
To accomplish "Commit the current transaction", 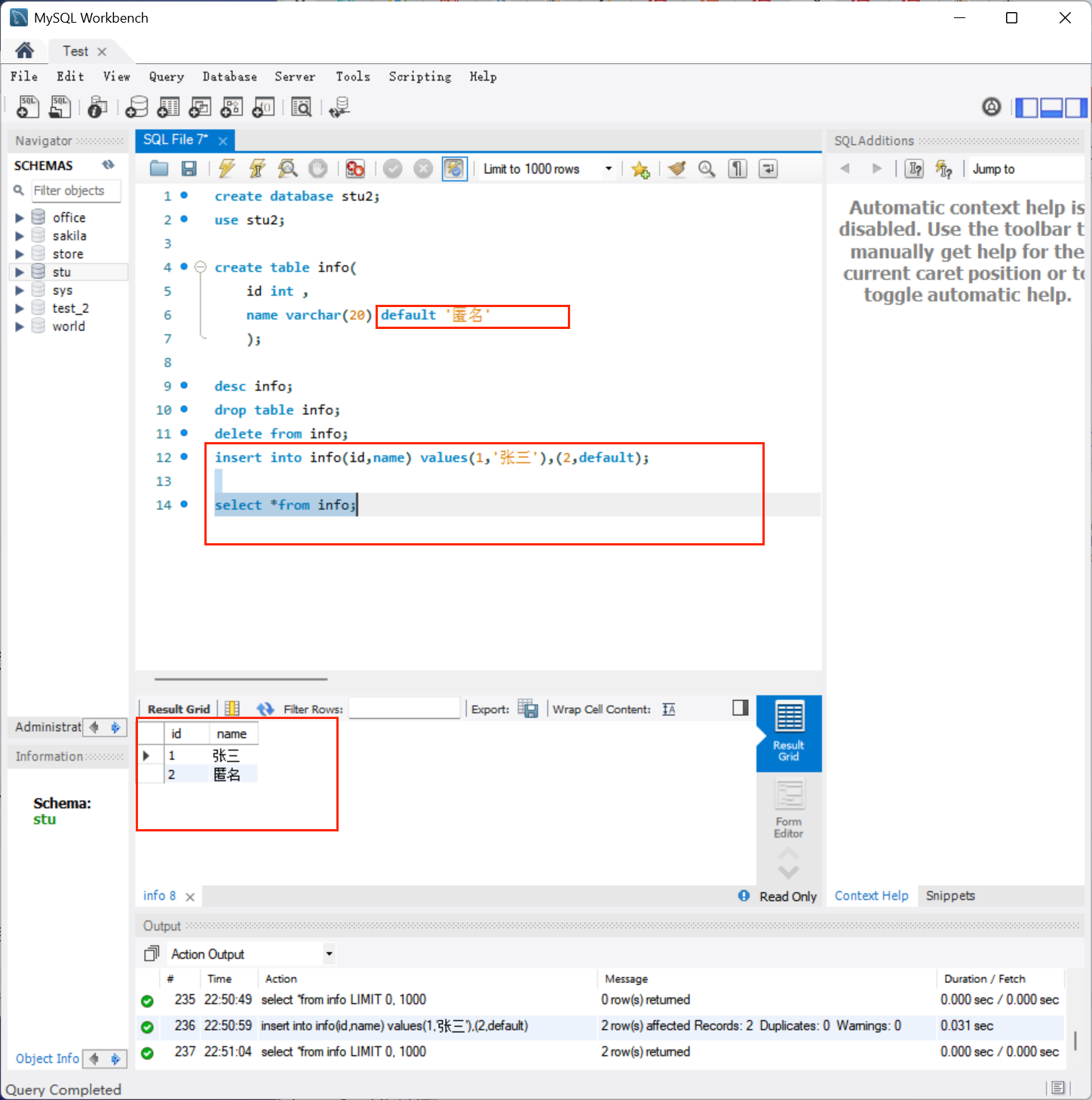I will click(x=393, y=169).
